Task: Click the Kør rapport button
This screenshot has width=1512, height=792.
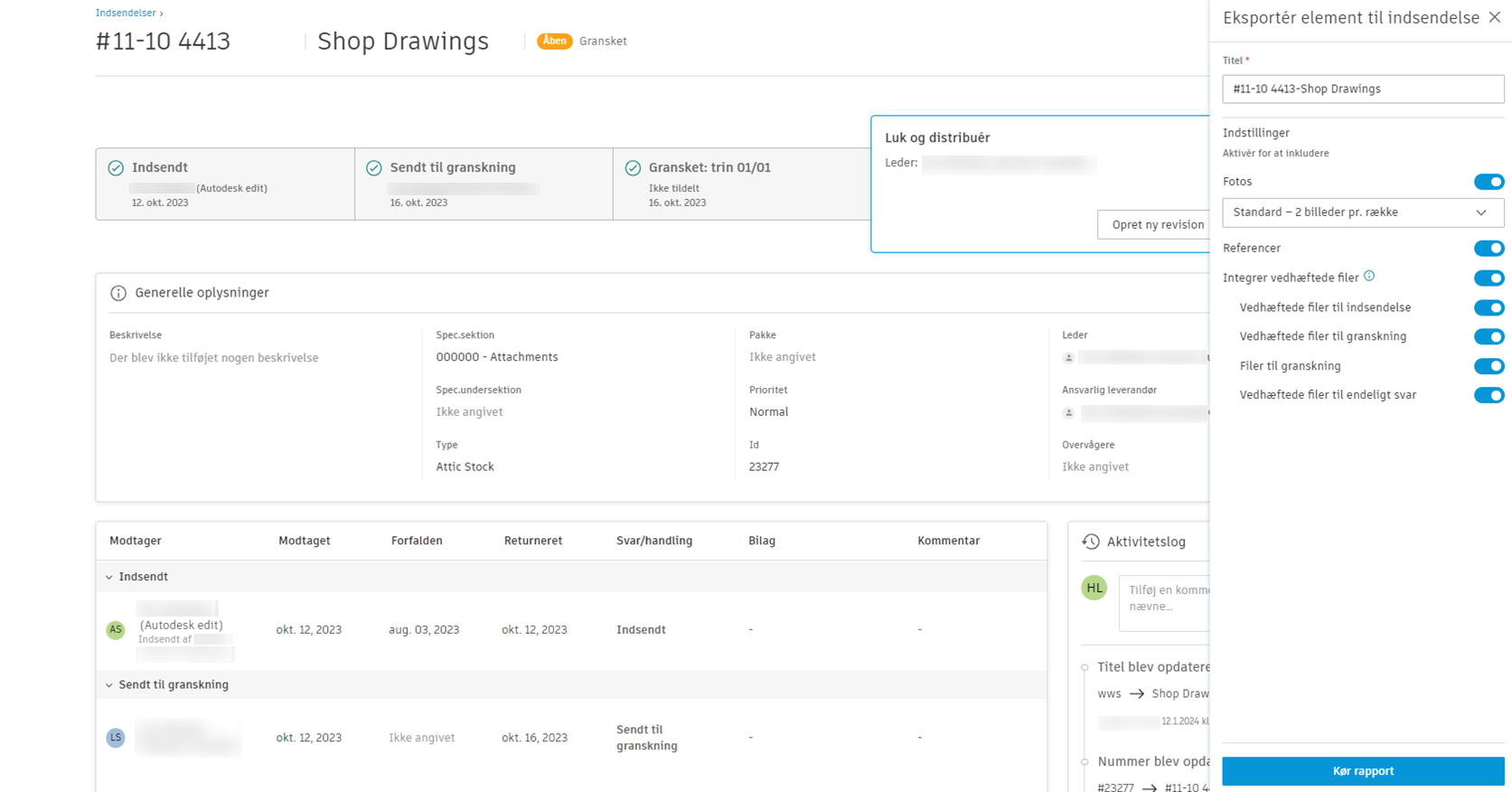Action: (1362, 771)
